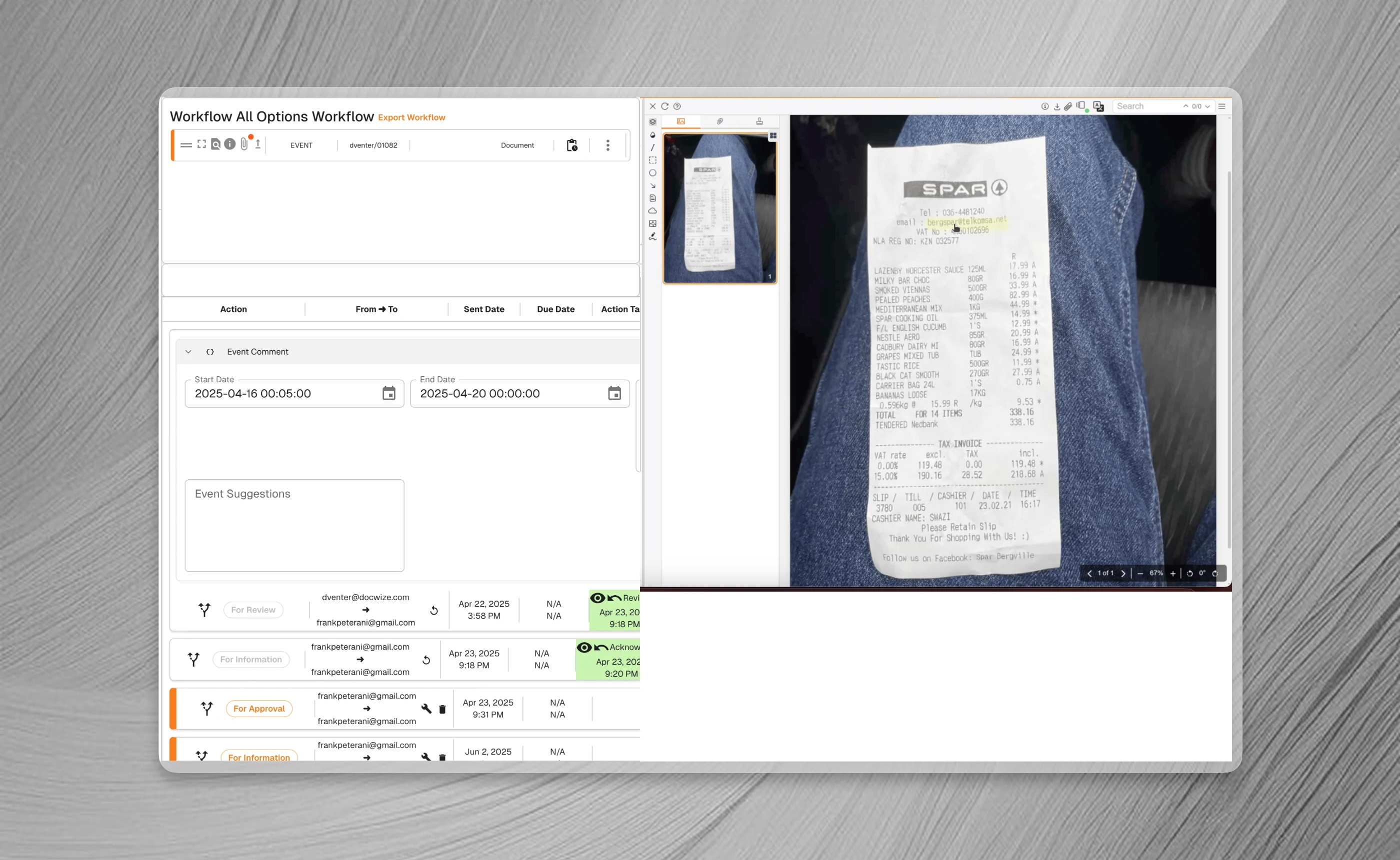Click the braces icon beside Event Comment
1400x860 pixels.
click(x=210, y=351)
